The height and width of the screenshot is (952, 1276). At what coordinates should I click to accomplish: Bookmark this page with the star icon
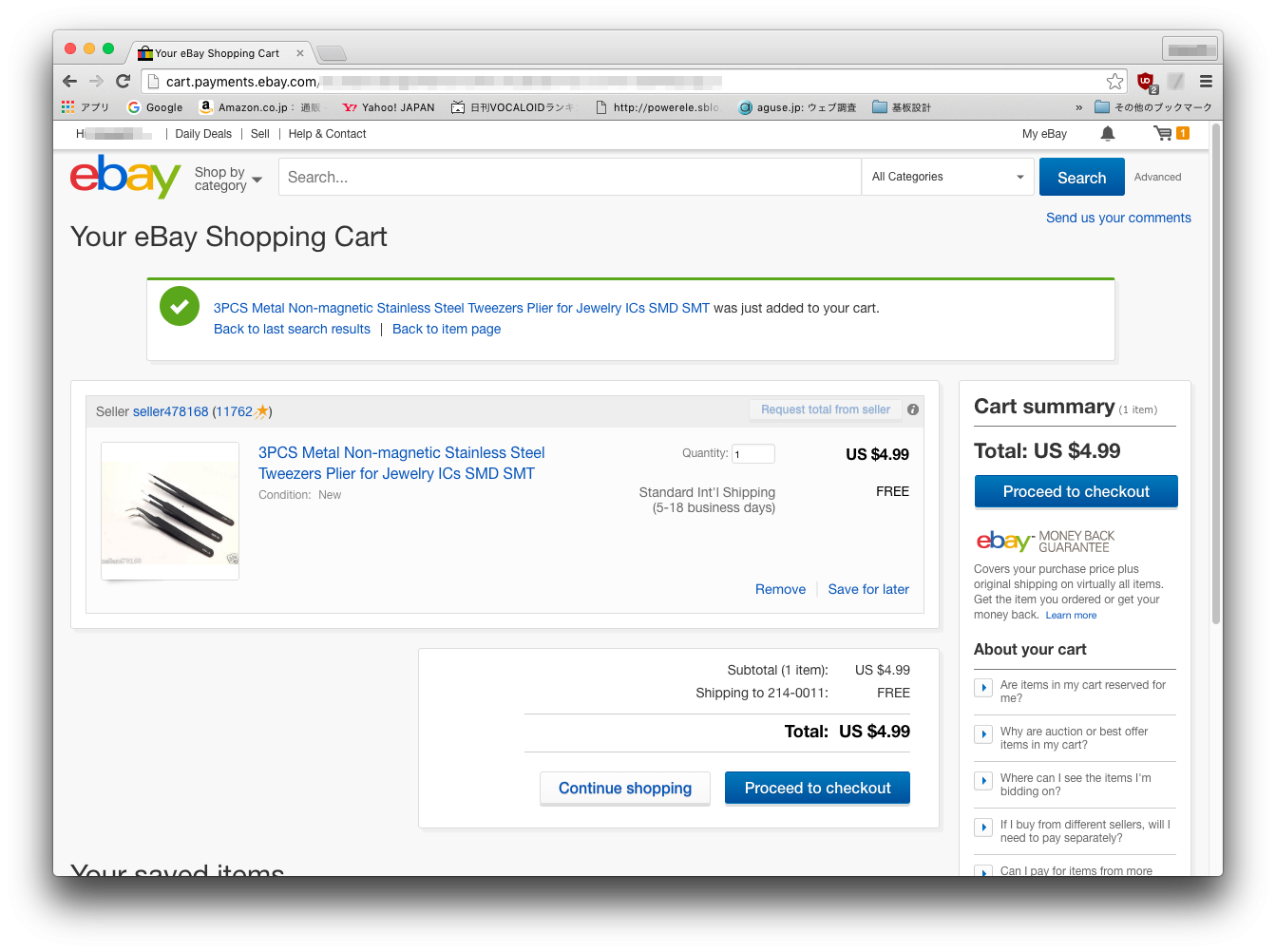coord(1114,82)
